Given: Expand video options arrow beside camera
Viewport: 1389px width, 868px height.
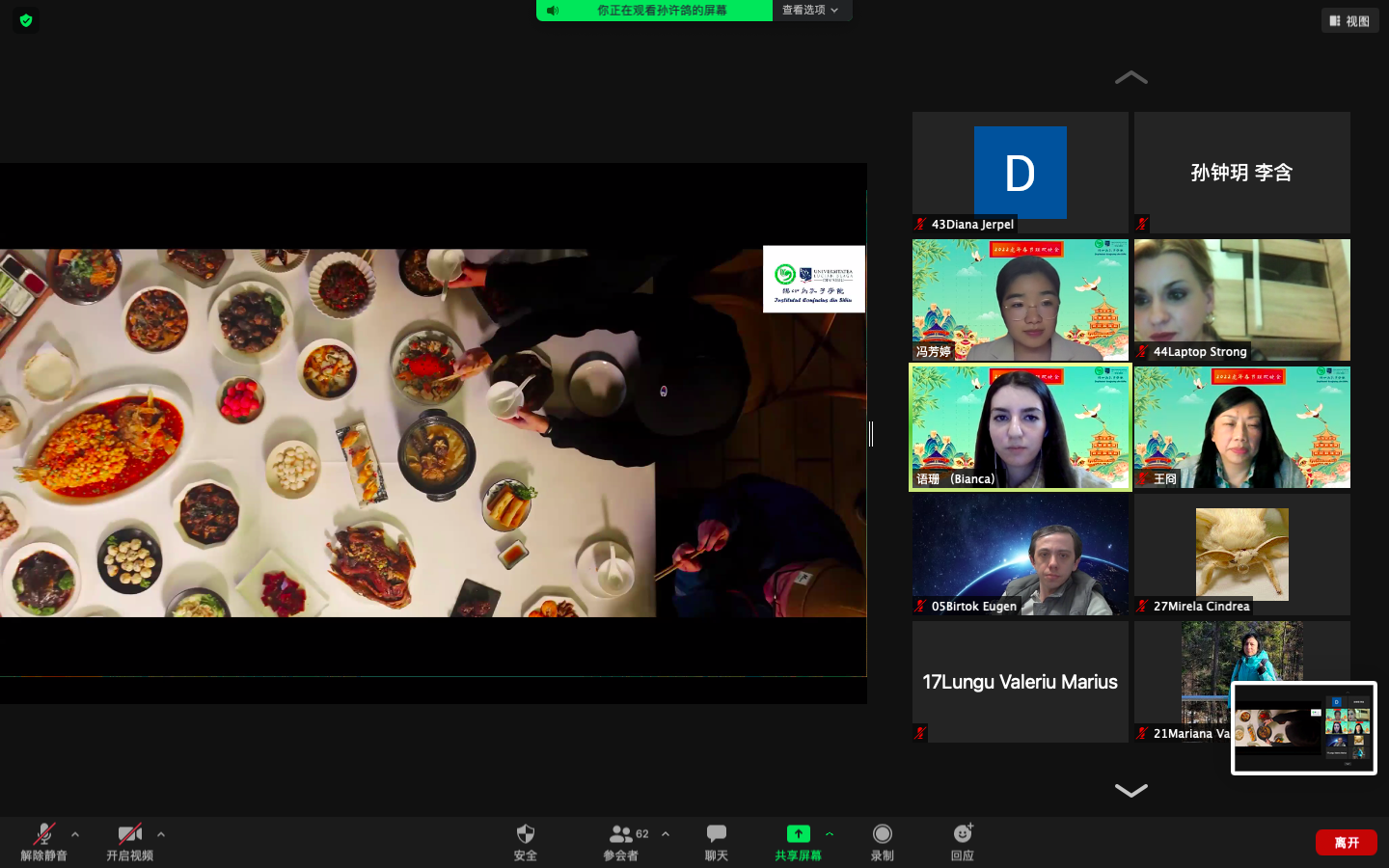Looking at the screenshot, I should (x=161, y=834).
